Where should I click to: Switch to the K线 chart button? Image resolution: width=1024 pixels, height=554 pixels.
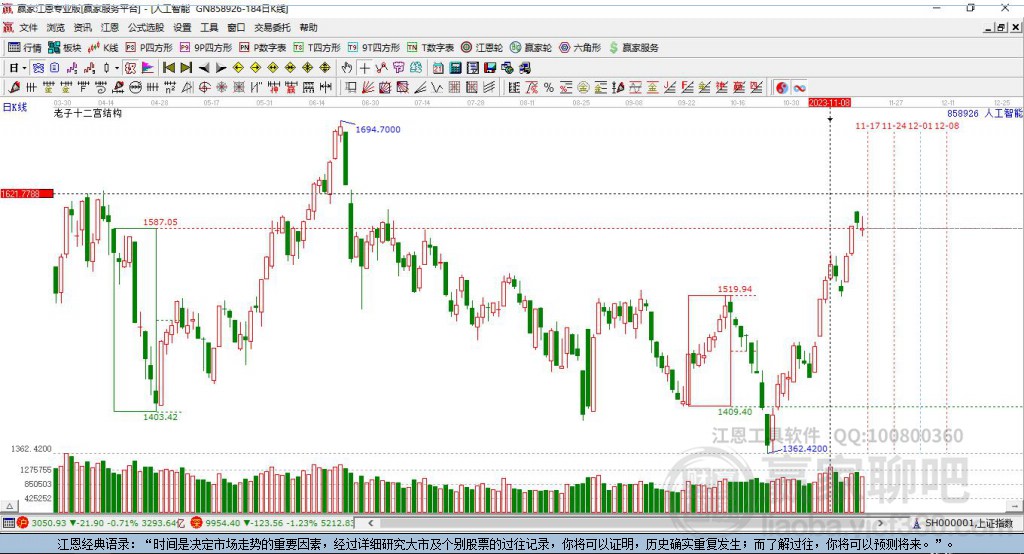click(x=103, y=48)
